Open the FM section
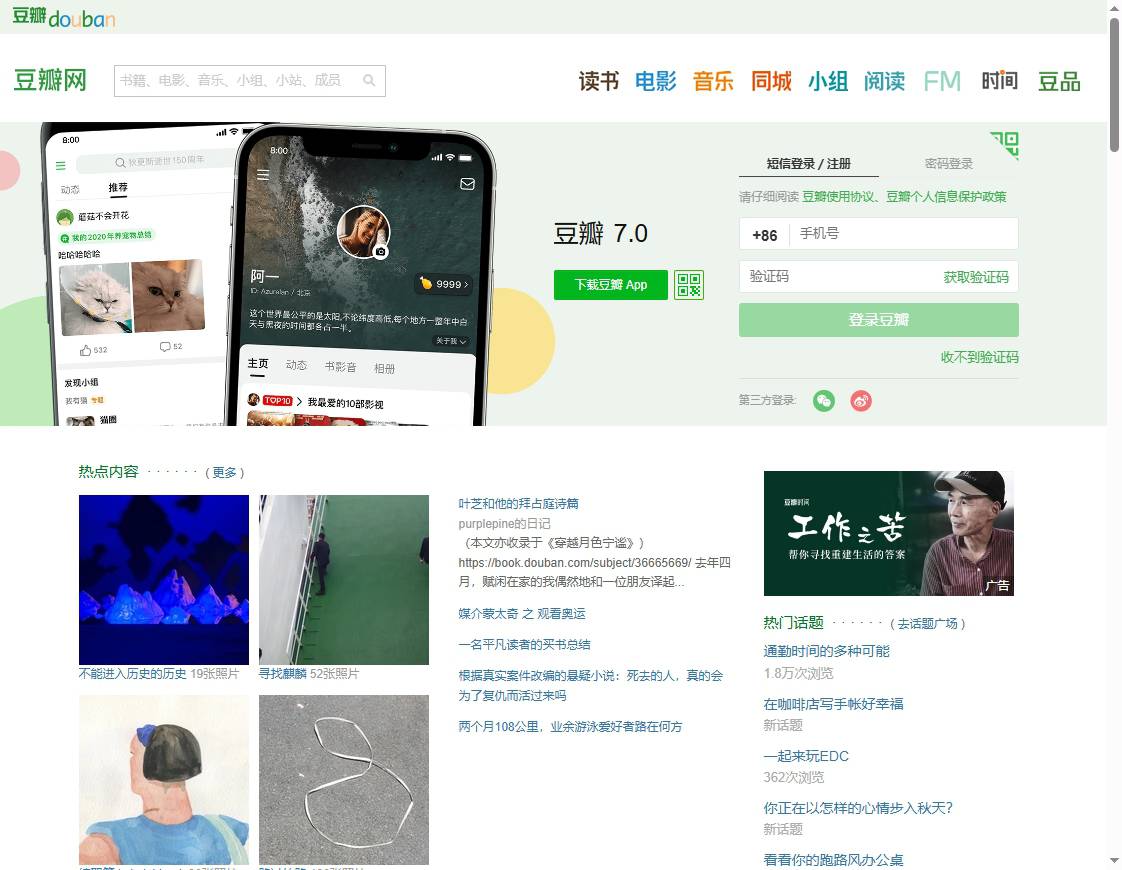The height and width of the screenshot is (870, 1122). (942, 81)
